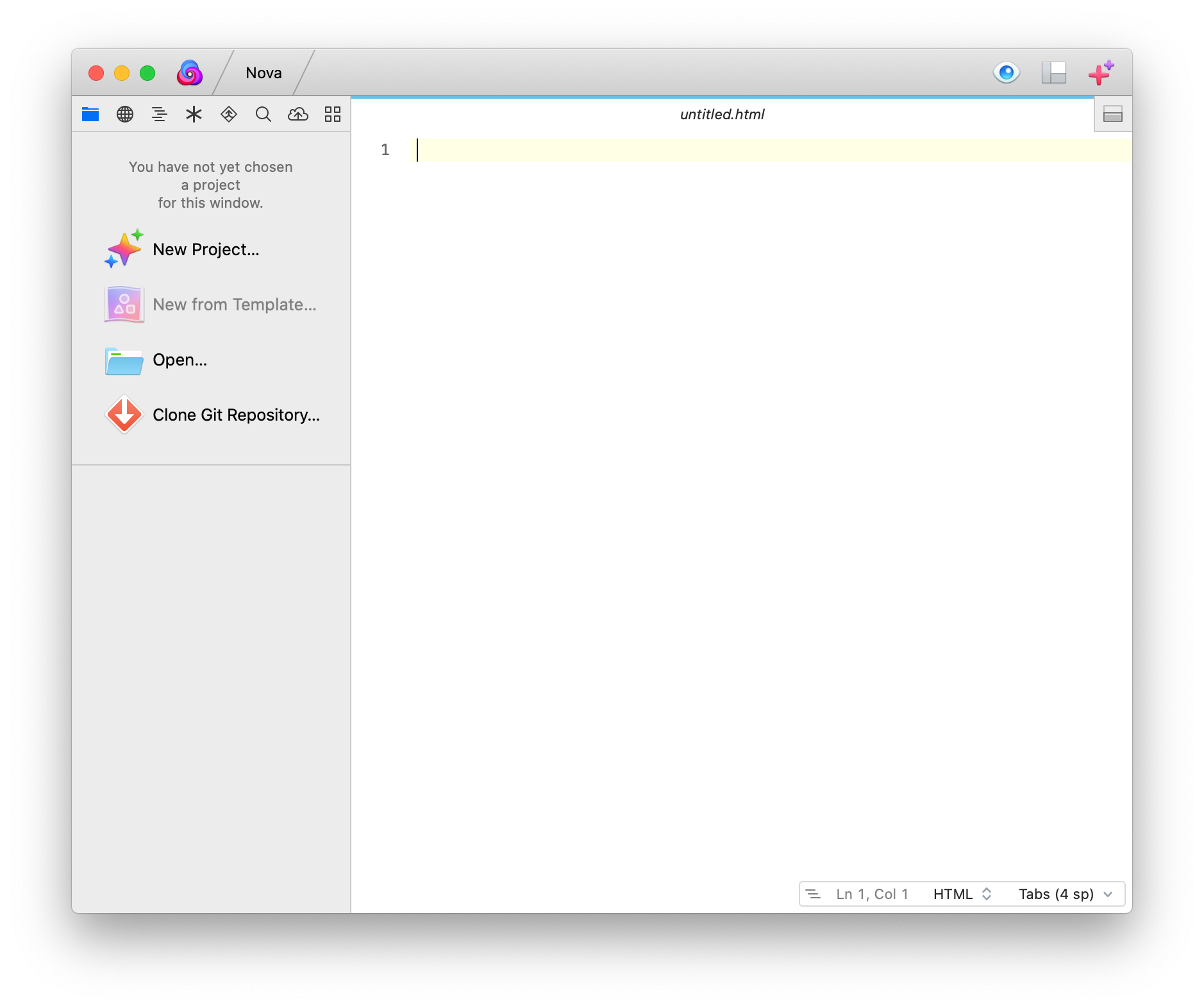
Task: Open the Tabs (4 sp) indentation dropdown
Action: coord(1066,894)
